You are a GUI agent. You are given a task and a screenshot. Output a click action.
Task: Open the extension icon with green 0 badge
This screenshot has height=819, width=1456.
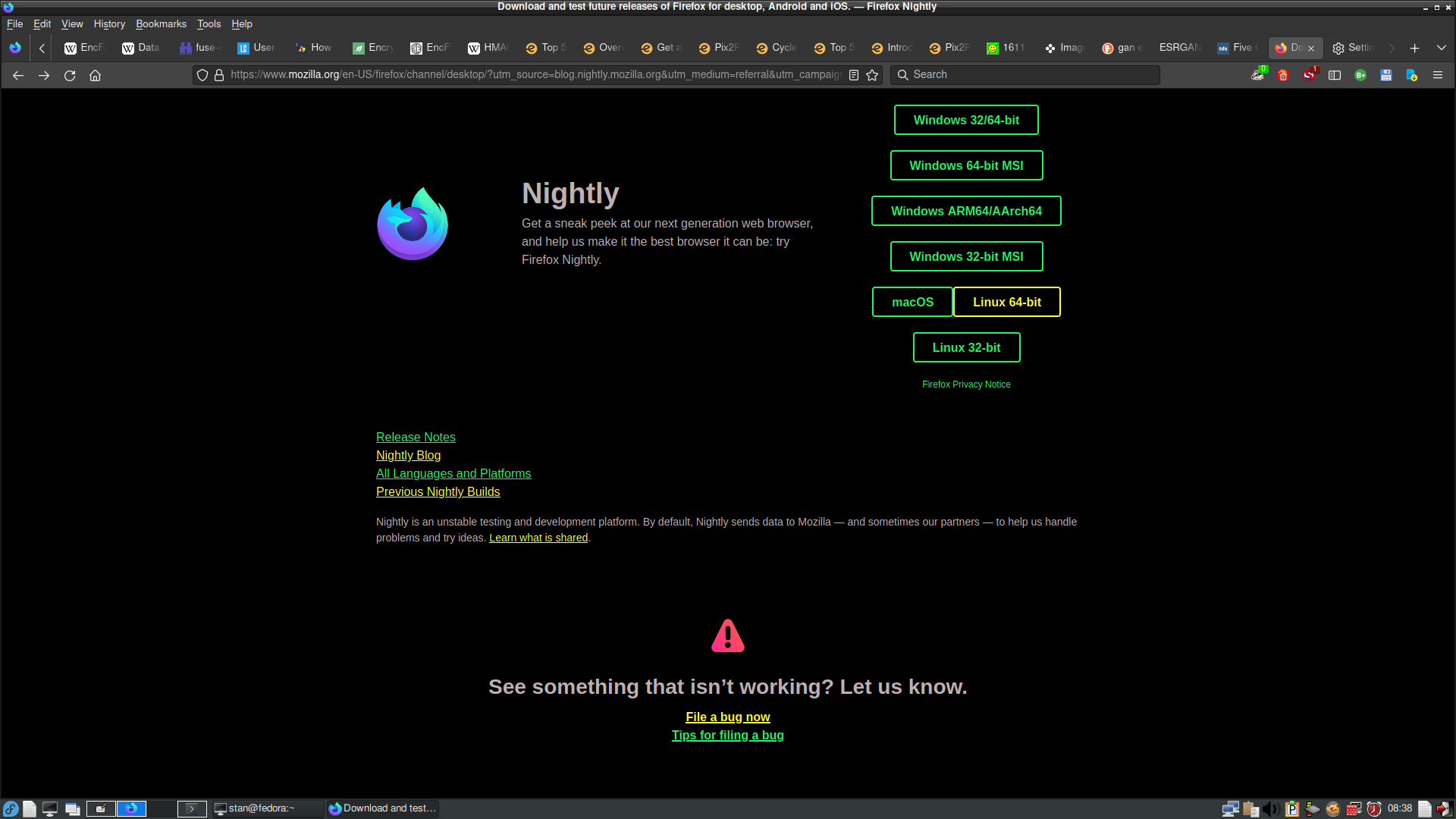[1258, 74]
